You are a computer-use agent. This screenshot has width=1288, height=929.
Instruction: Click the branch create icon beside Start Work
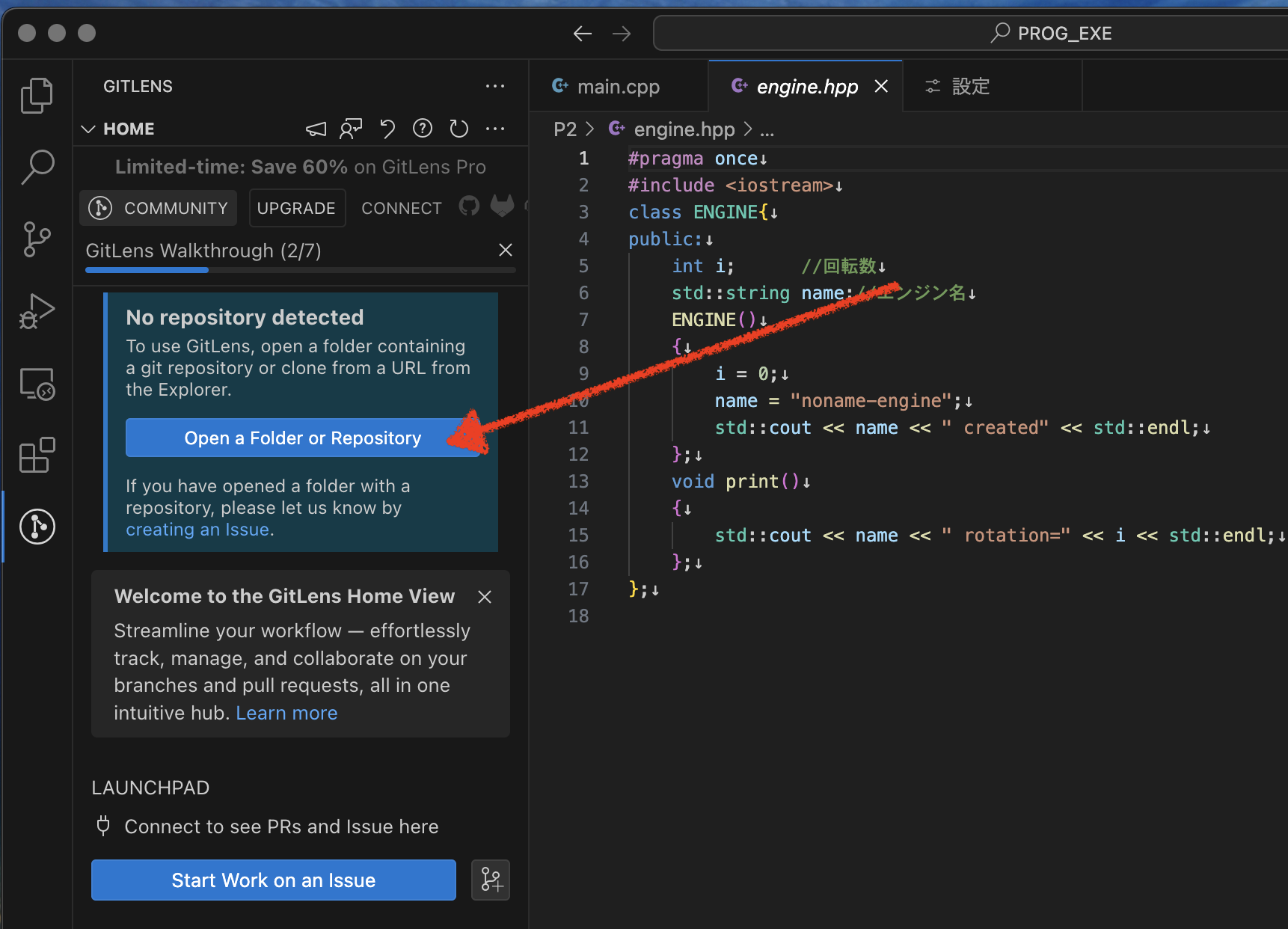491,880
